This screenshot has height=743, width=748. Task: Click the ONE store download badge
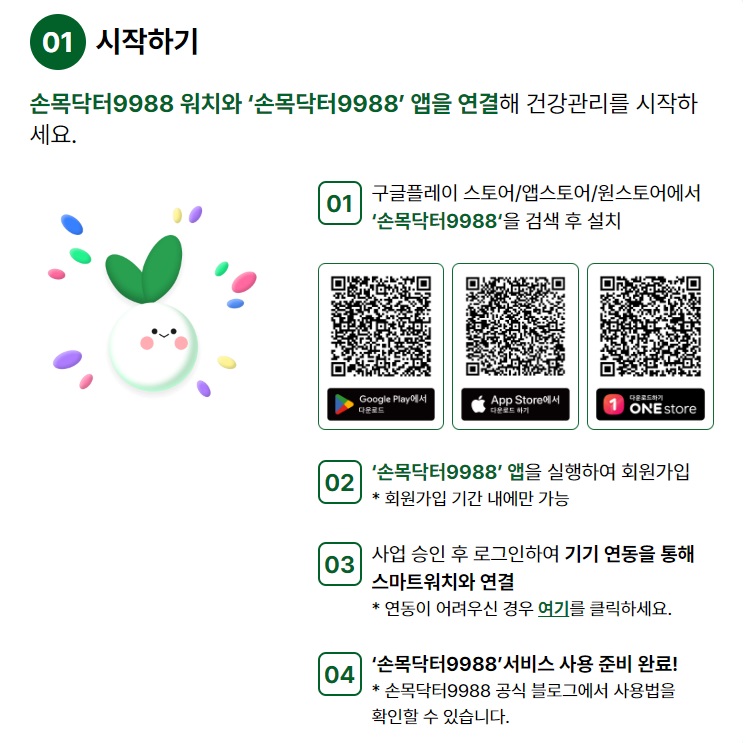pyautogui.click(x=650, y=404)
